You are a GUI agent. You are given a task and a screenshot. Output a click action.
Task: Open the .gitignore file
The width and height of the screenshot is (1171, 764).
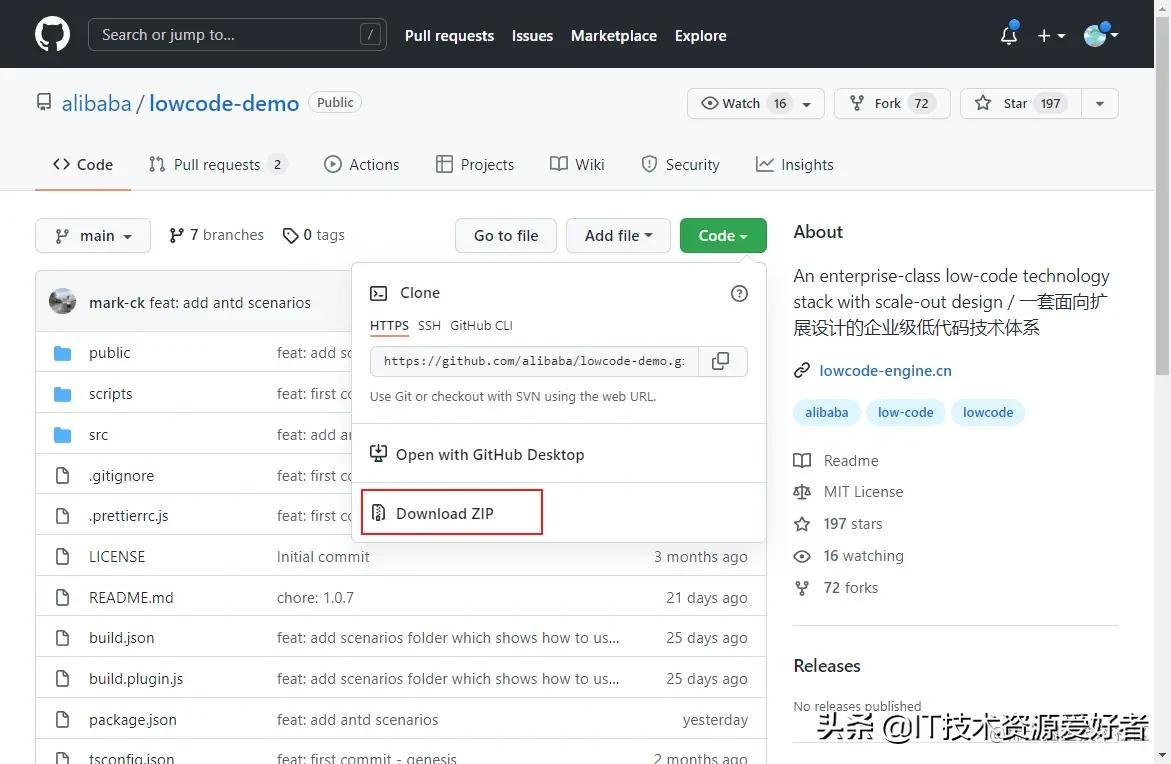pyautogui.click(x=121, y=476)
